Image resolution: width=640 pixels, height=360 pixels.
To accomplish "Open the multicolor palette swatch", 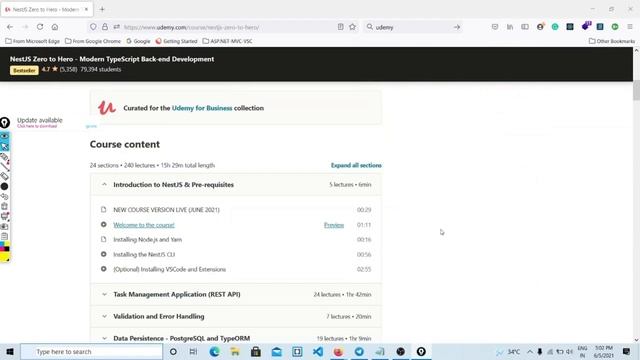I will click(x=4, y=247).
